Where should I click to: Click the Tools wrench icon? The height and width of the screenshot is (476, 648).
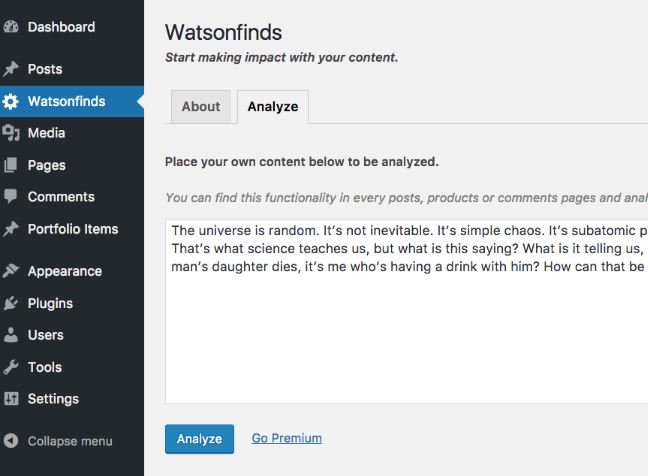(x=11, y=367)
